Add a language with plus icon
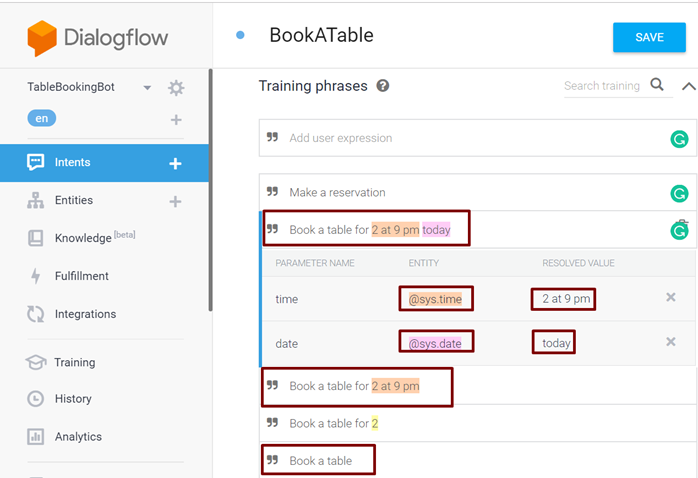Screen dimensions: 698x478 click(176, 120)
